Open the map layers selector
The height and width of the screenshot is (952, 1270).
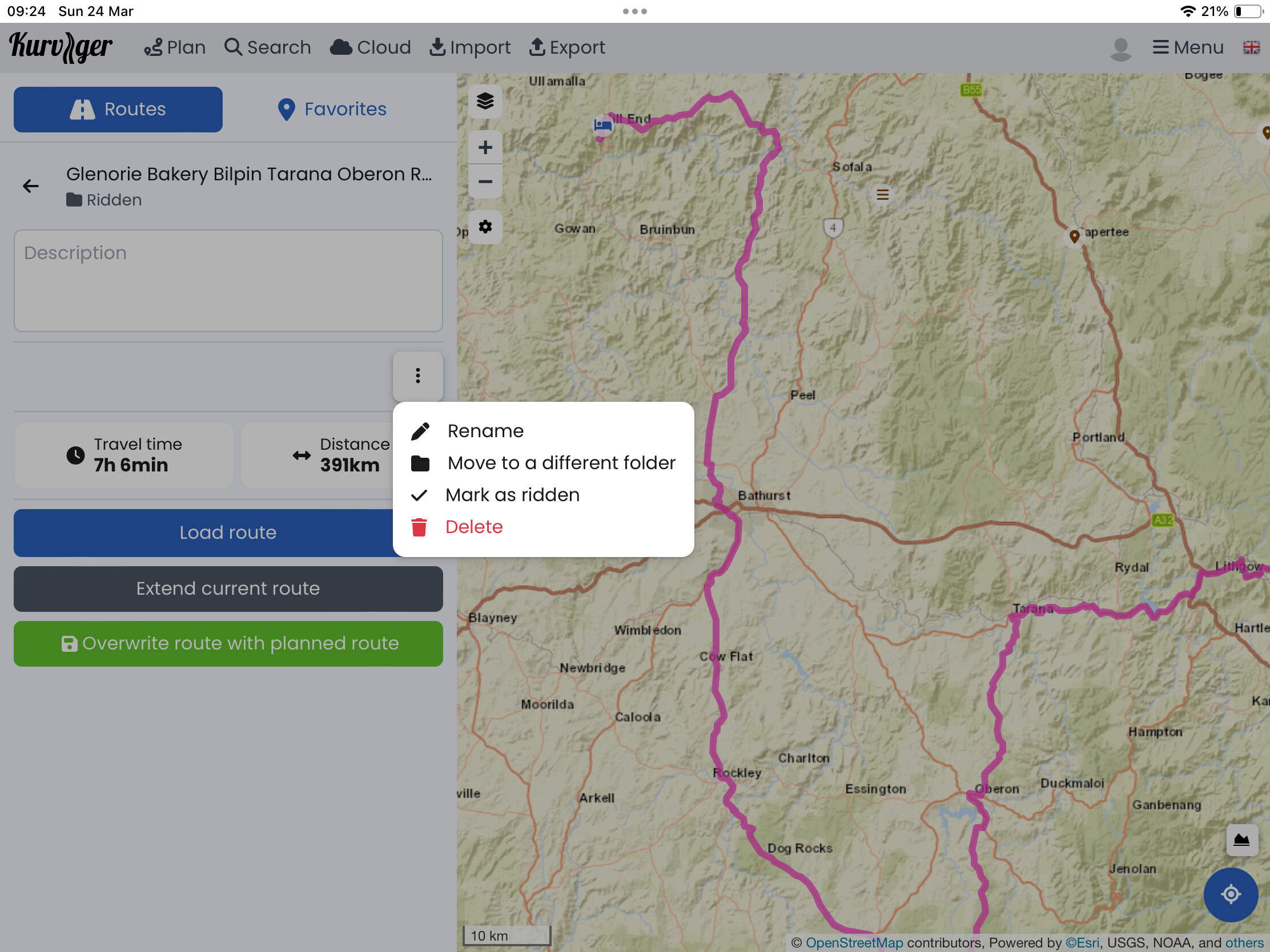(x=485, y=102)
